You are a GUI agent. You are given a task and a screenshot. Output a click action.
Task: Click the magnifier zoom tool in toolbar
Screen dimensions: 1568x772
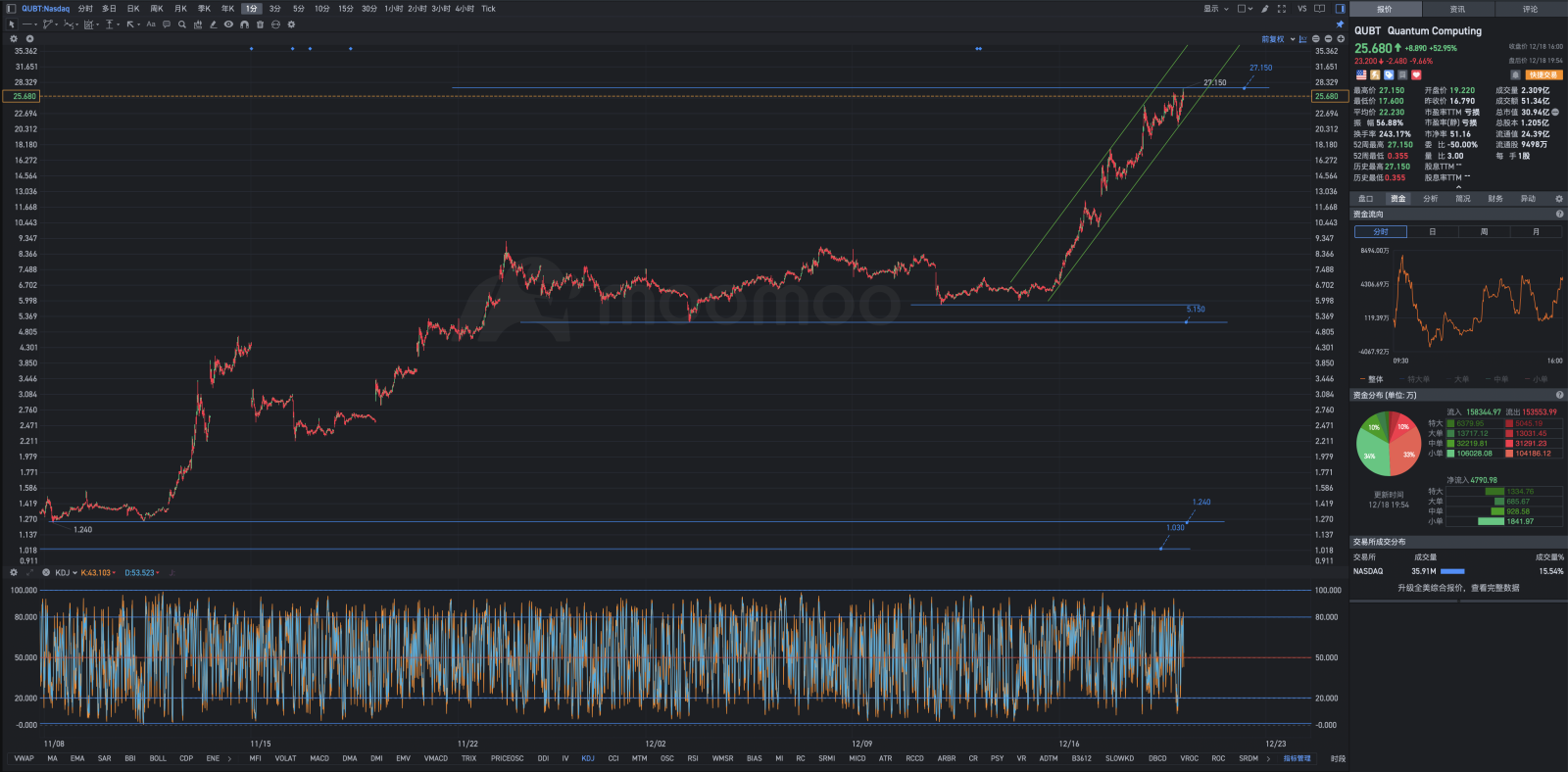[182, 24]
